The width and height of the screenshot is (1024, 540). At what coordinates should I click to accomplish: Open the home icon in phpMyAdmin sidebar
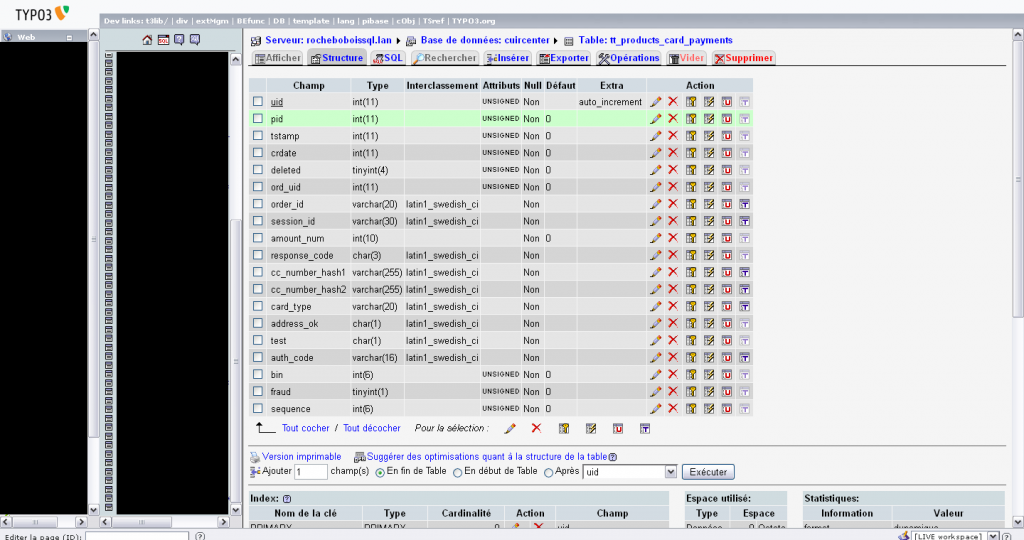click(148, 40)
